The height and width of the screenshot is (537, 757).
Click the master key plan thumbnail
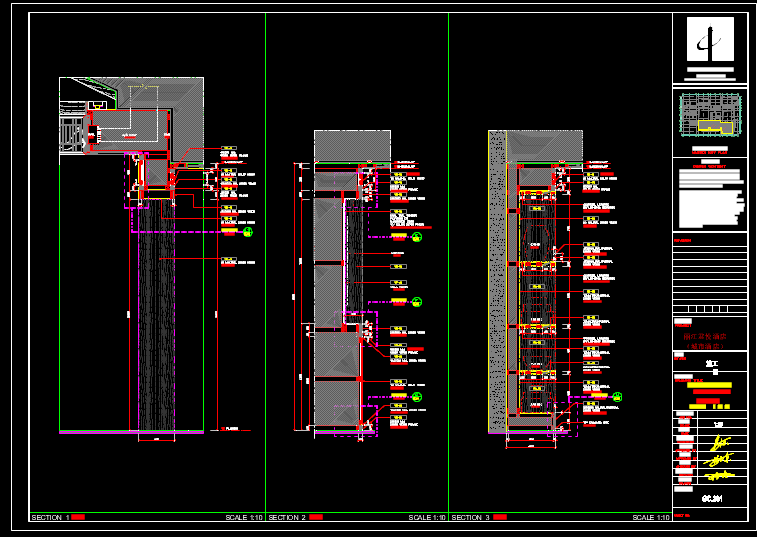[x=710, y=115]
